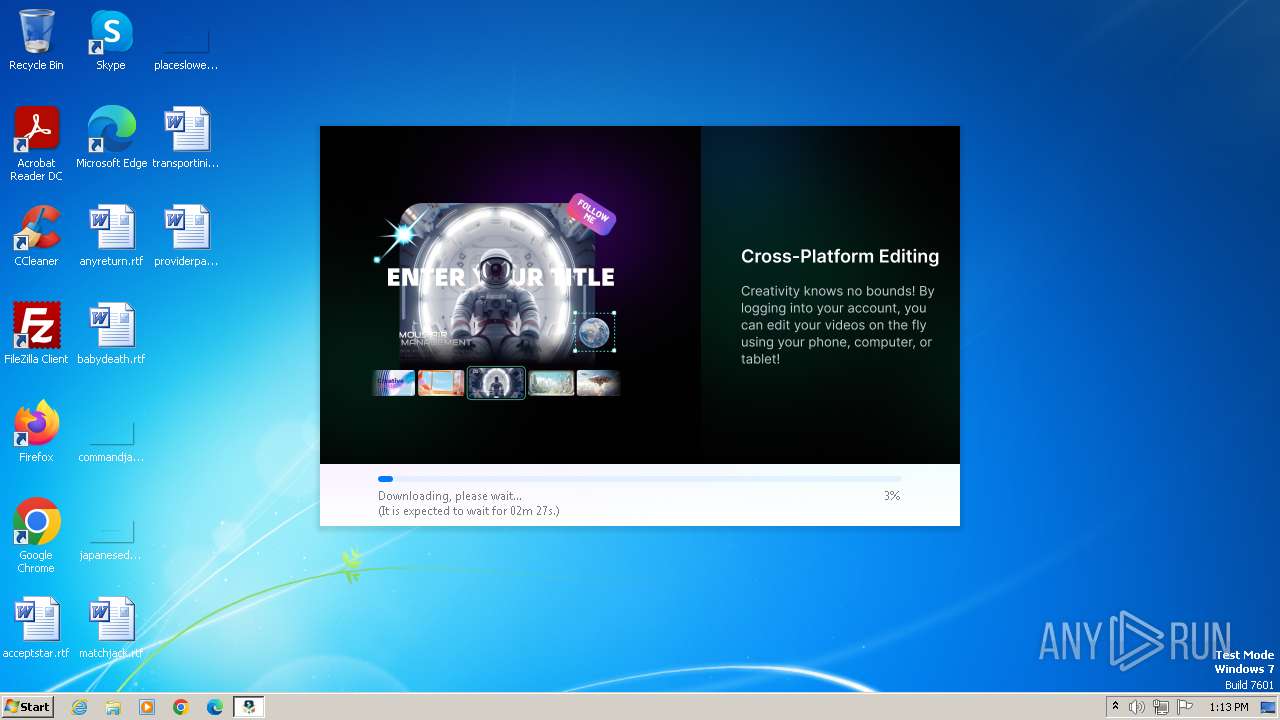Click the 3% progress percentage

[x=892, y=496]
